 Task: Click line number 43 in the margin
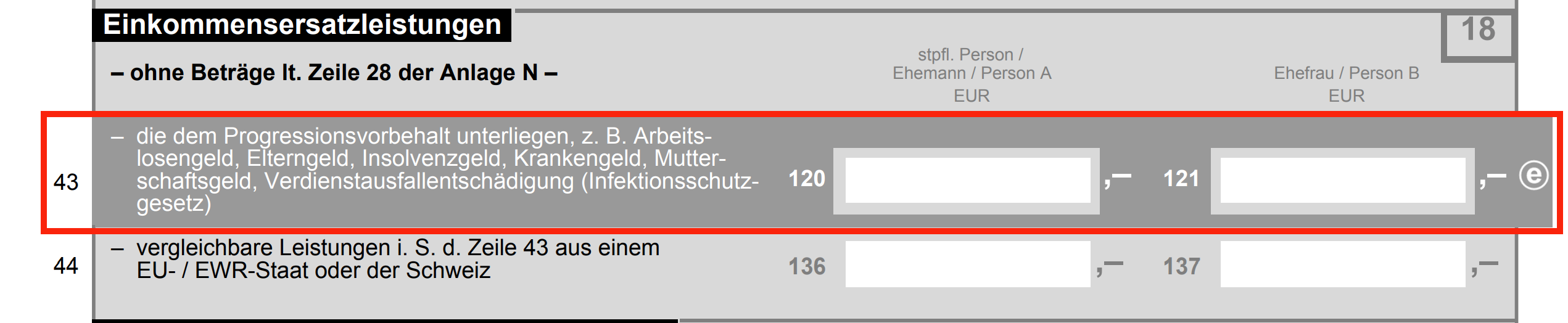(x=66, y=182)
